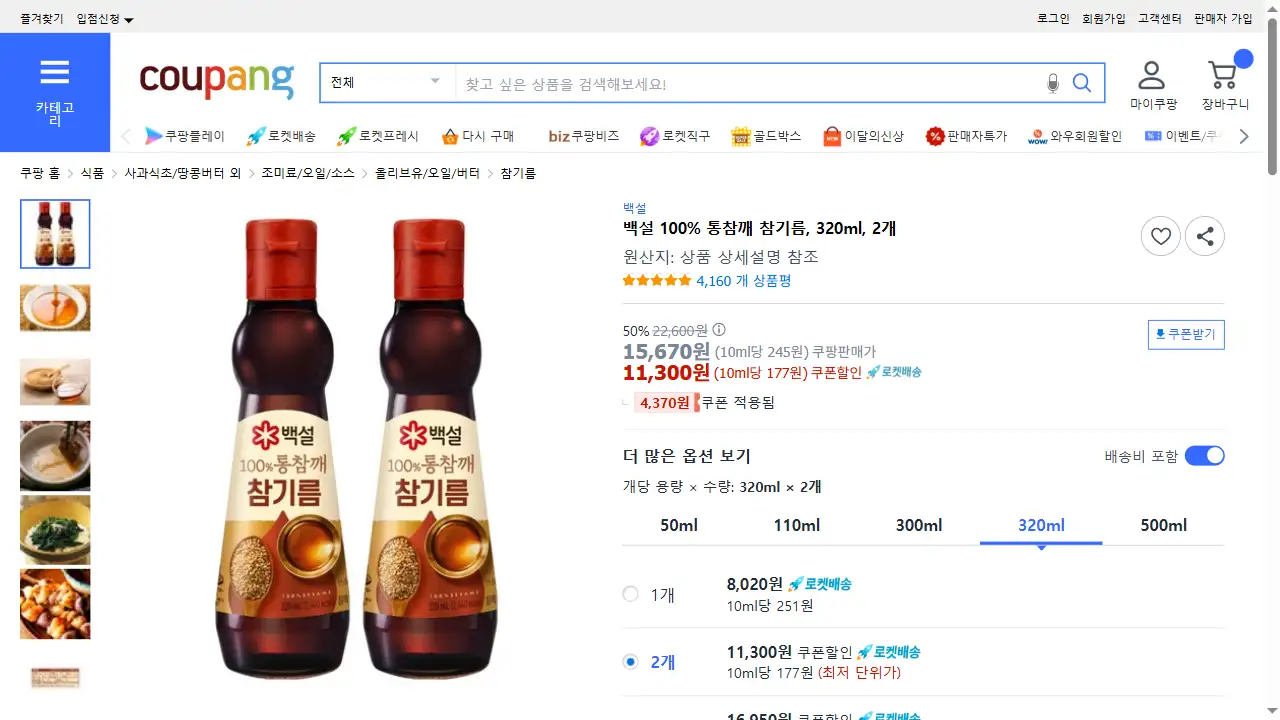Click the right arrow of shortcut carousel
The width and height of the screenshot is (1280, 720).
pyautogui.click(x=1244, y=136)
